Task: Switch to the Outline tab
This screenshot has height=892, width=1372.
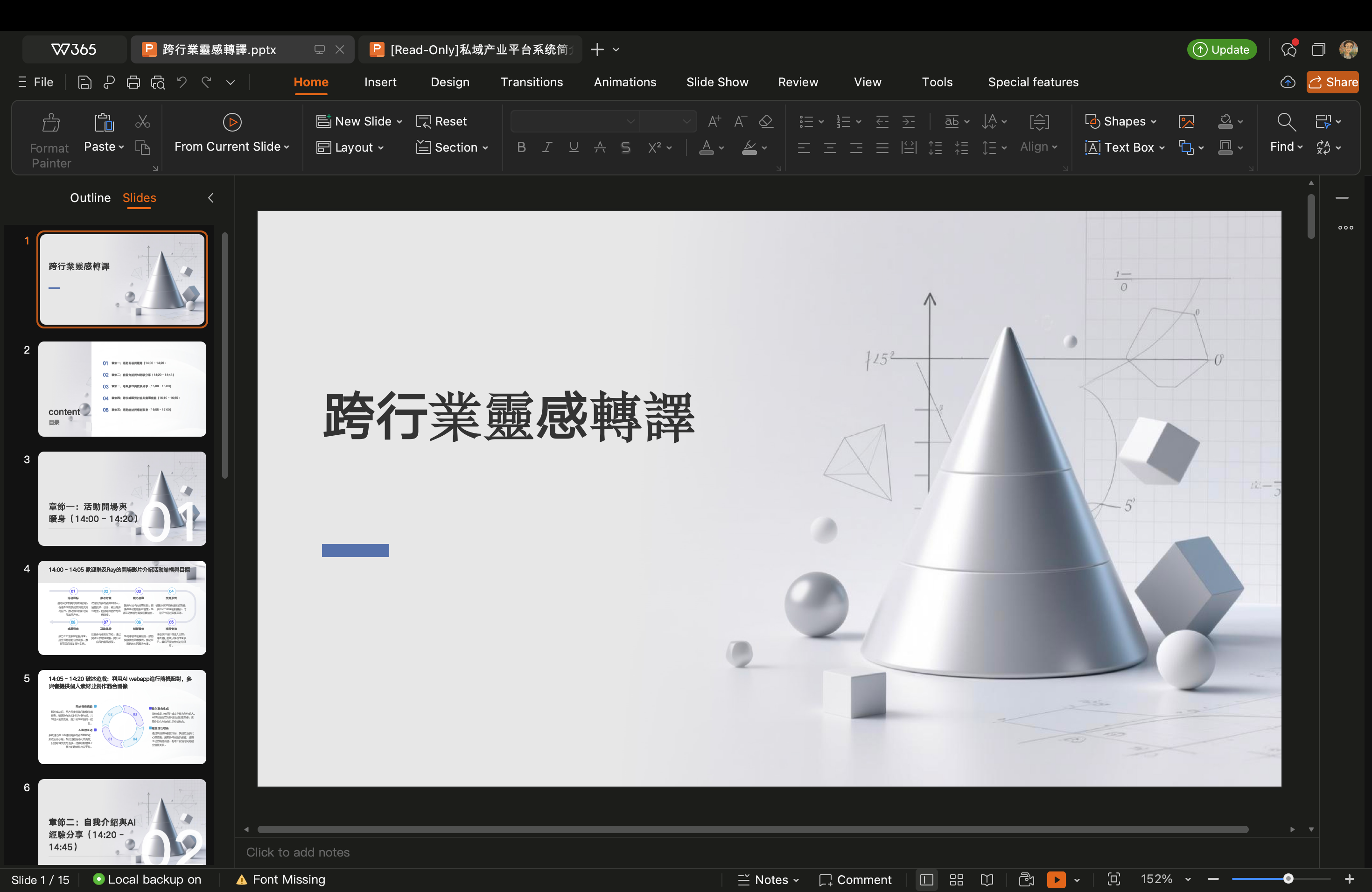Action: 90,198
